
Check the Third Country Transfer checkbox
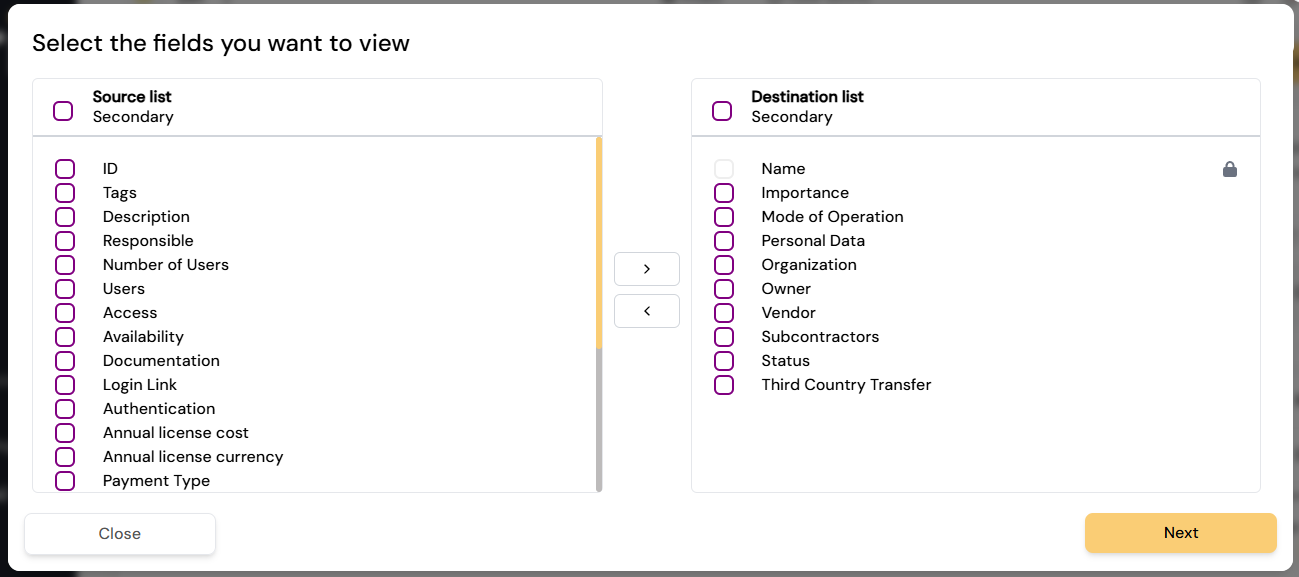[x=724, y=385]
